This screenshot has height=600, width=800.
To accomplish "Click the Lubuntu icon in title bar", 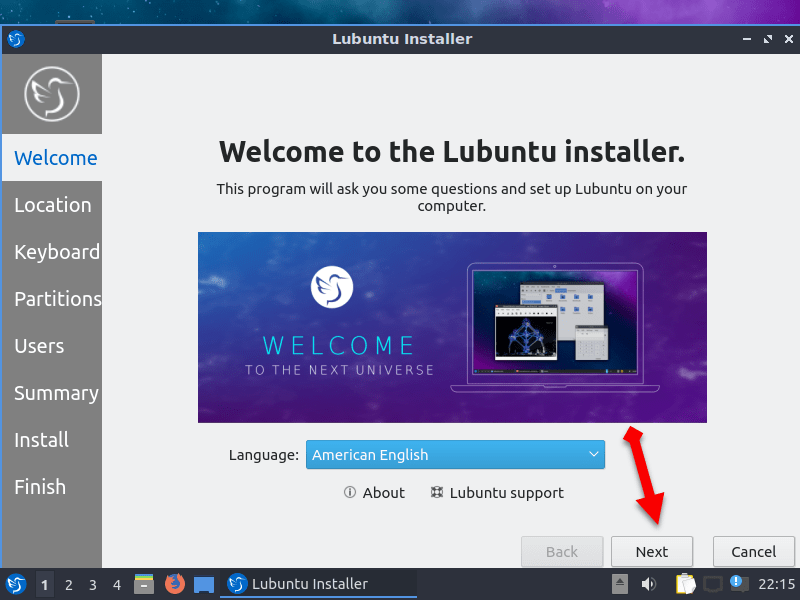I will point(16,39).
